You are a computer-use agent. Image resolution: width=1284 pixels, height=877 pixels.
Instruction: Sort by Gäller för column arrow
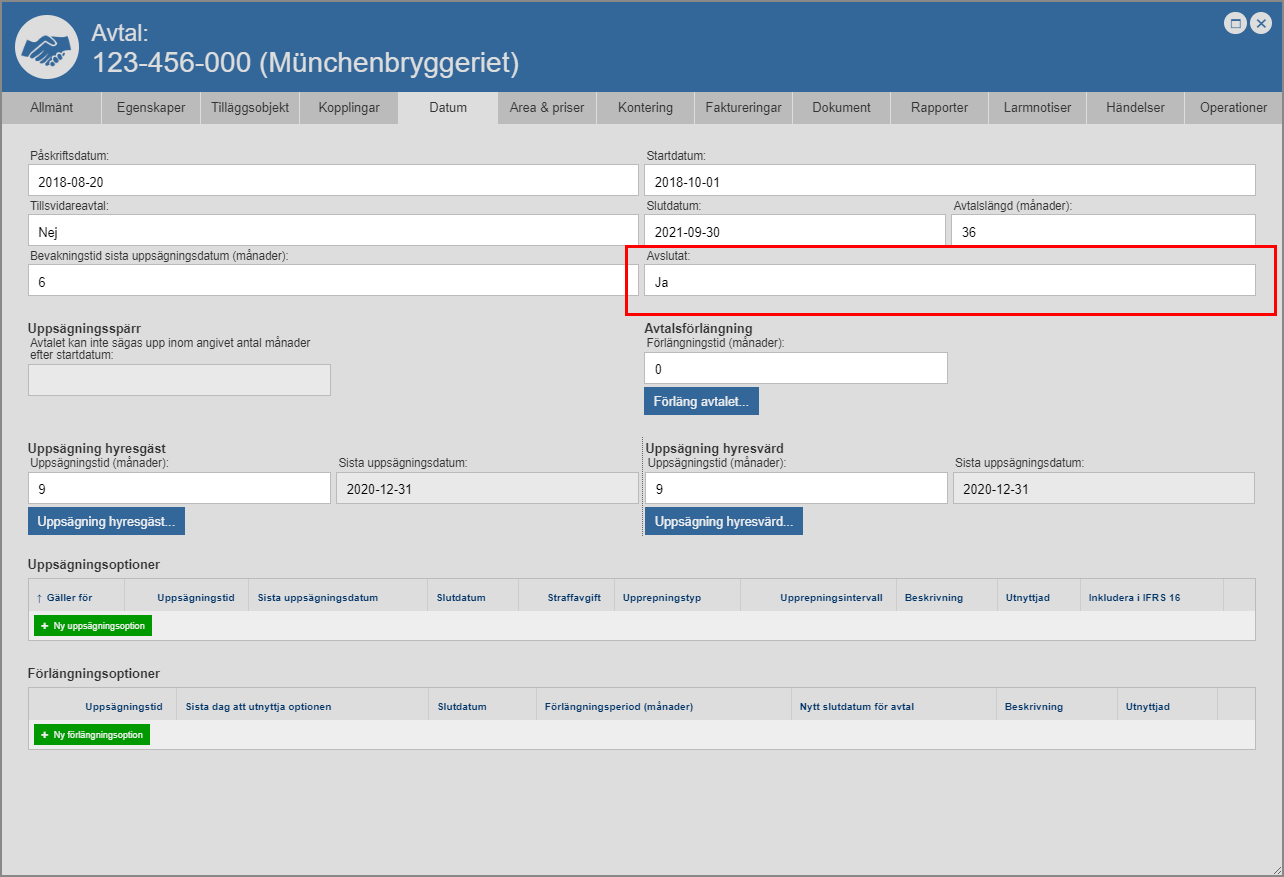click(39, 597)
